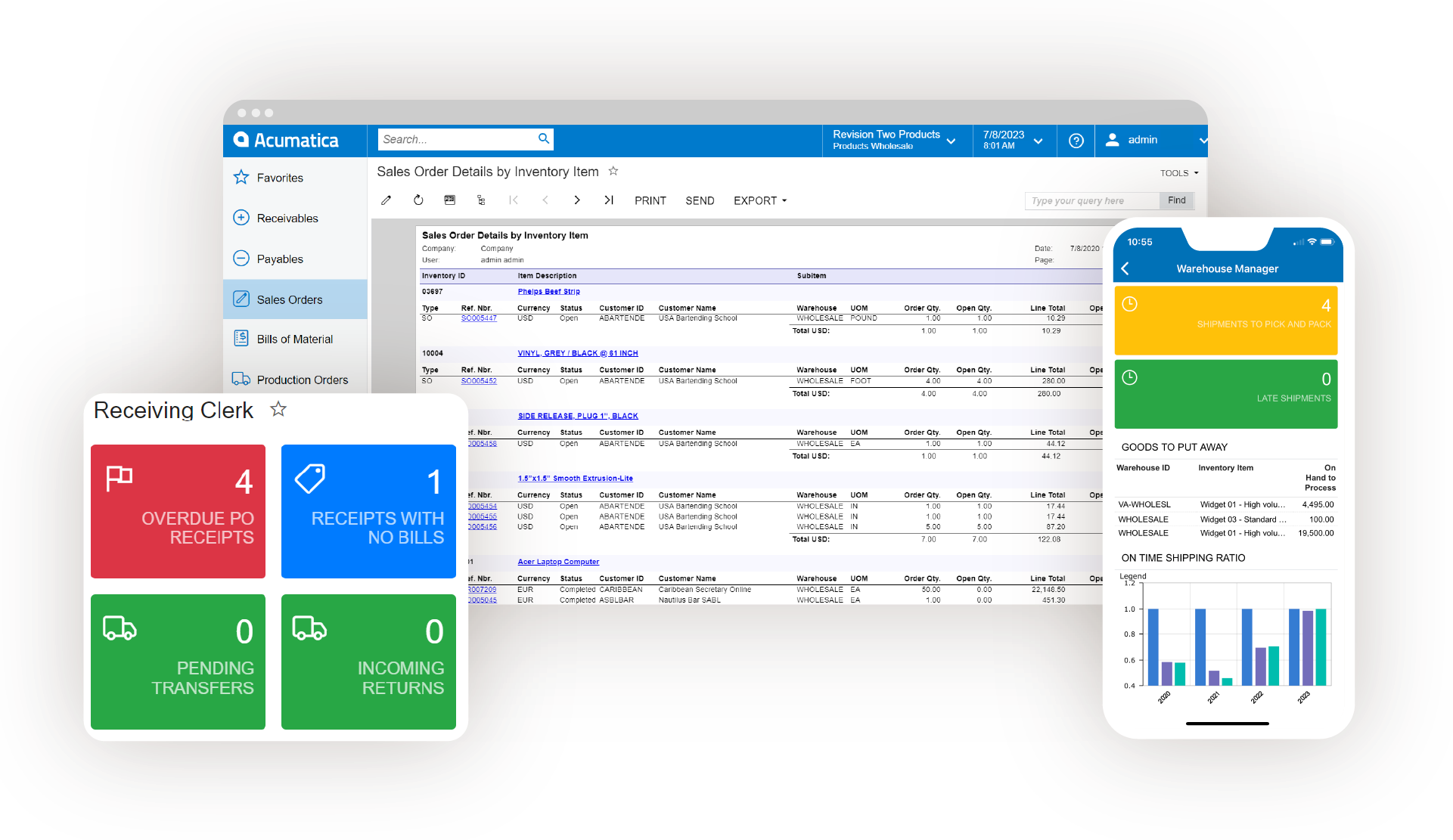This screenshot has width=1453, height=840.
Task: Click the edit pencil icon in the report toolbar
Action: (x=387, y=200)
